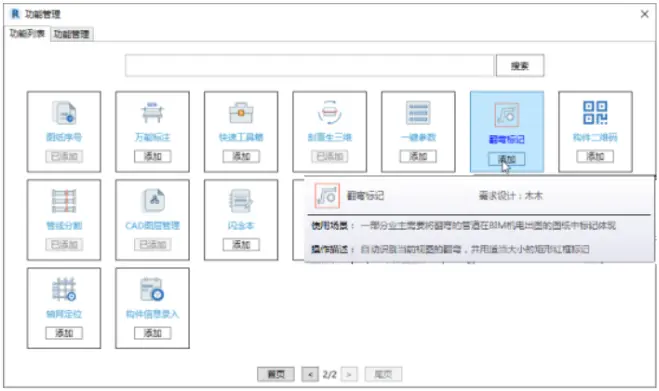Click the 一键参数 label text
Image resolution: width=659 pixels, height=391 pixels.
click(x=418, y=137)
